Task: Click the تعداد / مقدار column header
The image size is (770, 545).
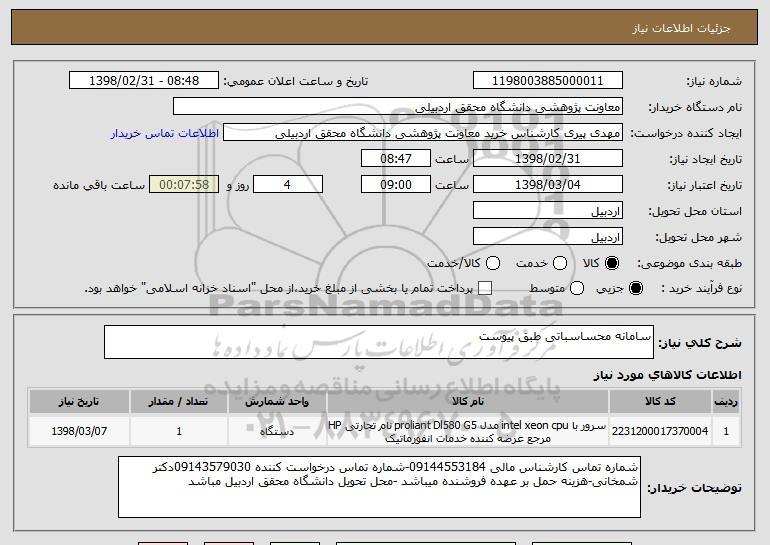Action: [x=179, y=402]
